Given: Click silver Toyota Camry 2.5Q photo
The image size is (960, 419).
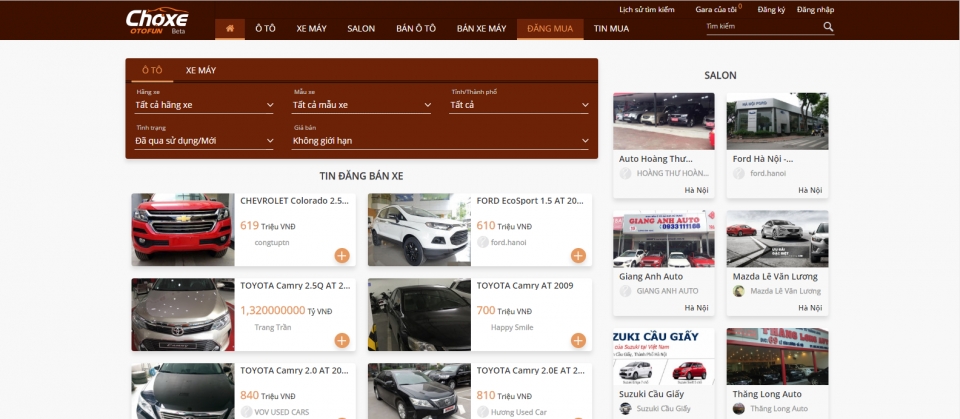Looking at the screenshot, I should coord(182,315).
